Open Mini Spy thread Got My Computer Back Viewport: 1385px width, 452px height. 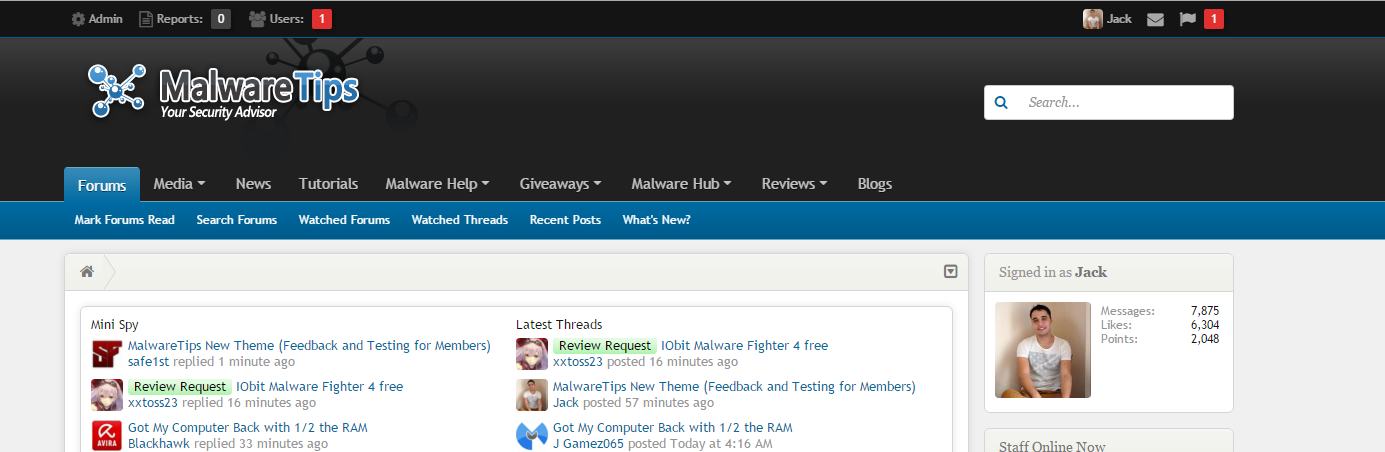tap(248, 428)
